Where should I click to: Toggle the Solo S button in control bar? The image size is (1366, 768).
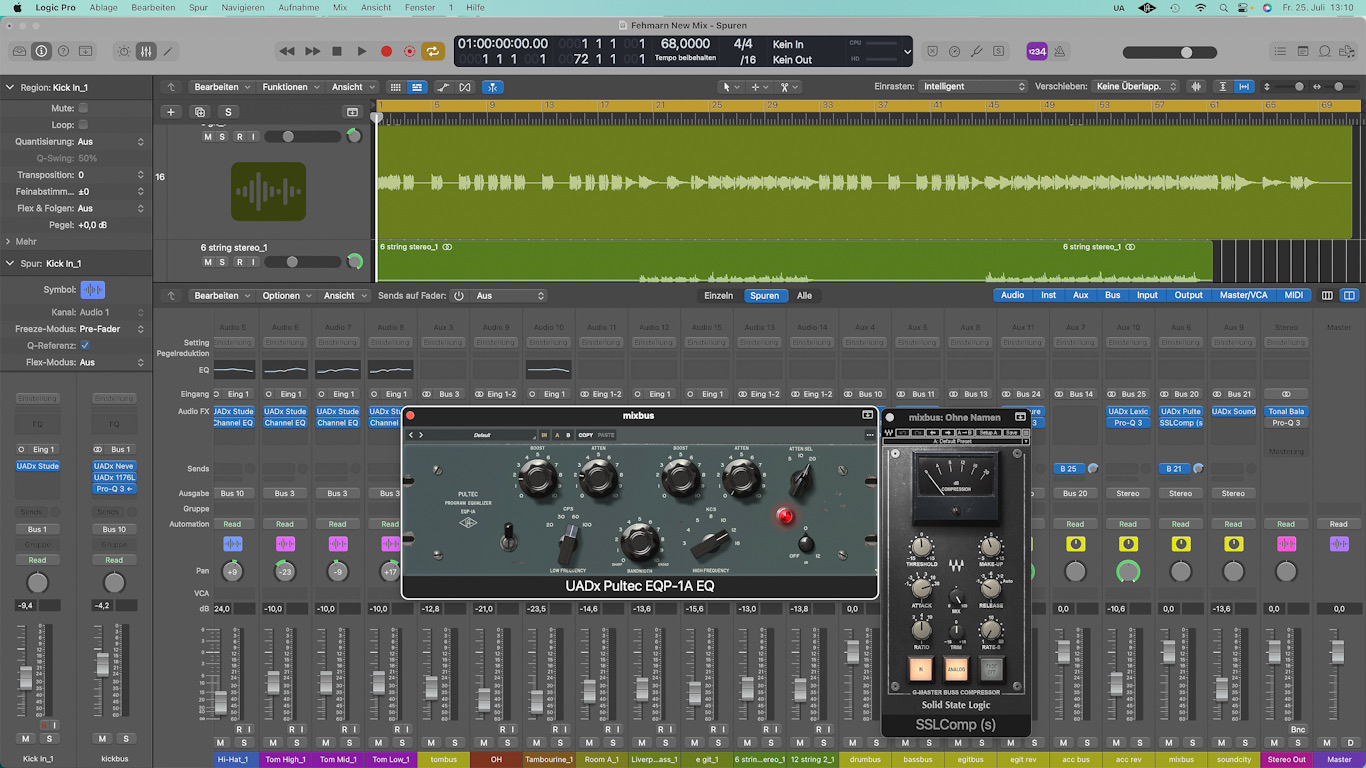(998, 51)
